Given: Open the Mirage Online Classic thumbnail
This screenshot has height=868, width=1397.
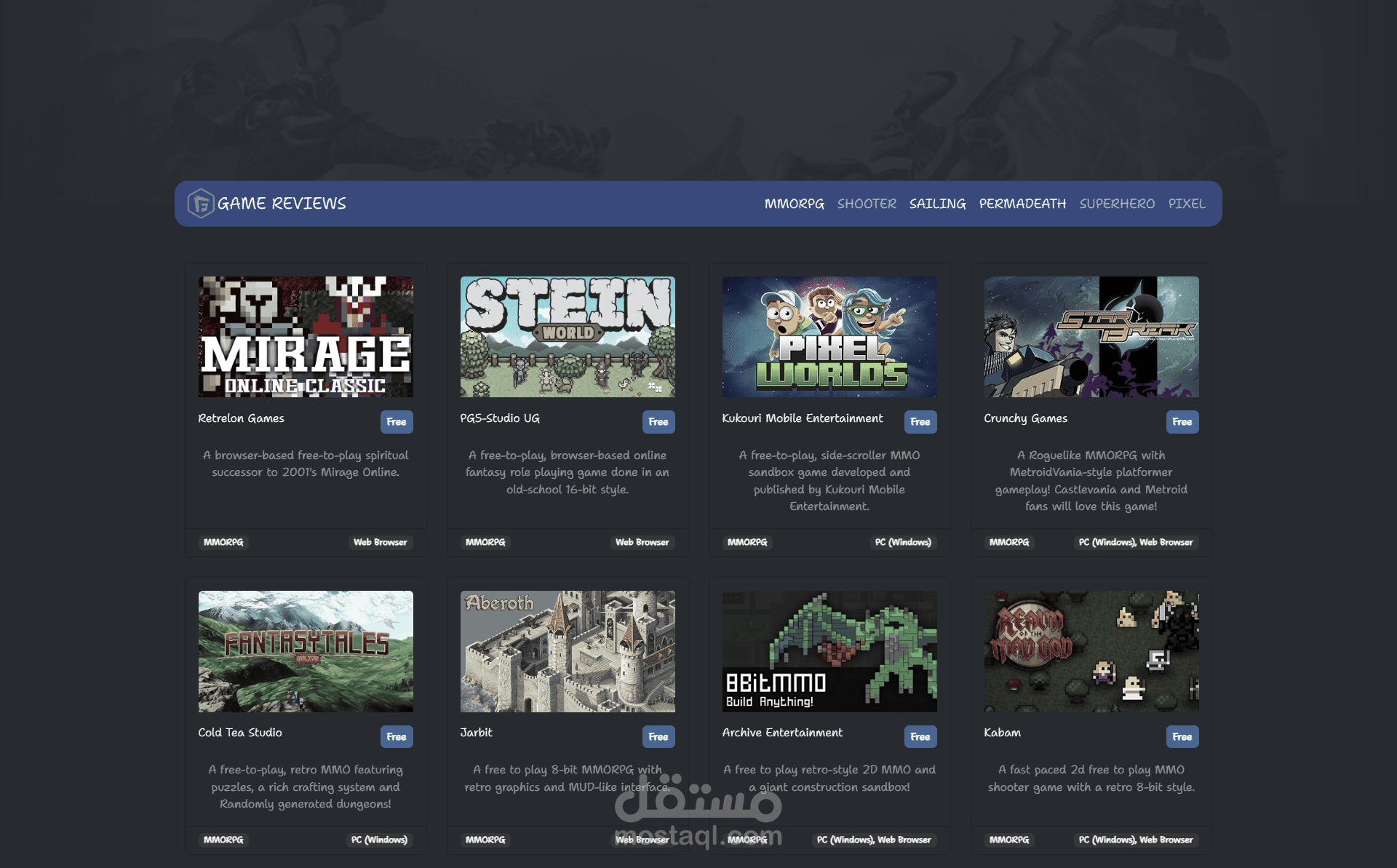Looking at the screenshot, I should coord(306,337).
